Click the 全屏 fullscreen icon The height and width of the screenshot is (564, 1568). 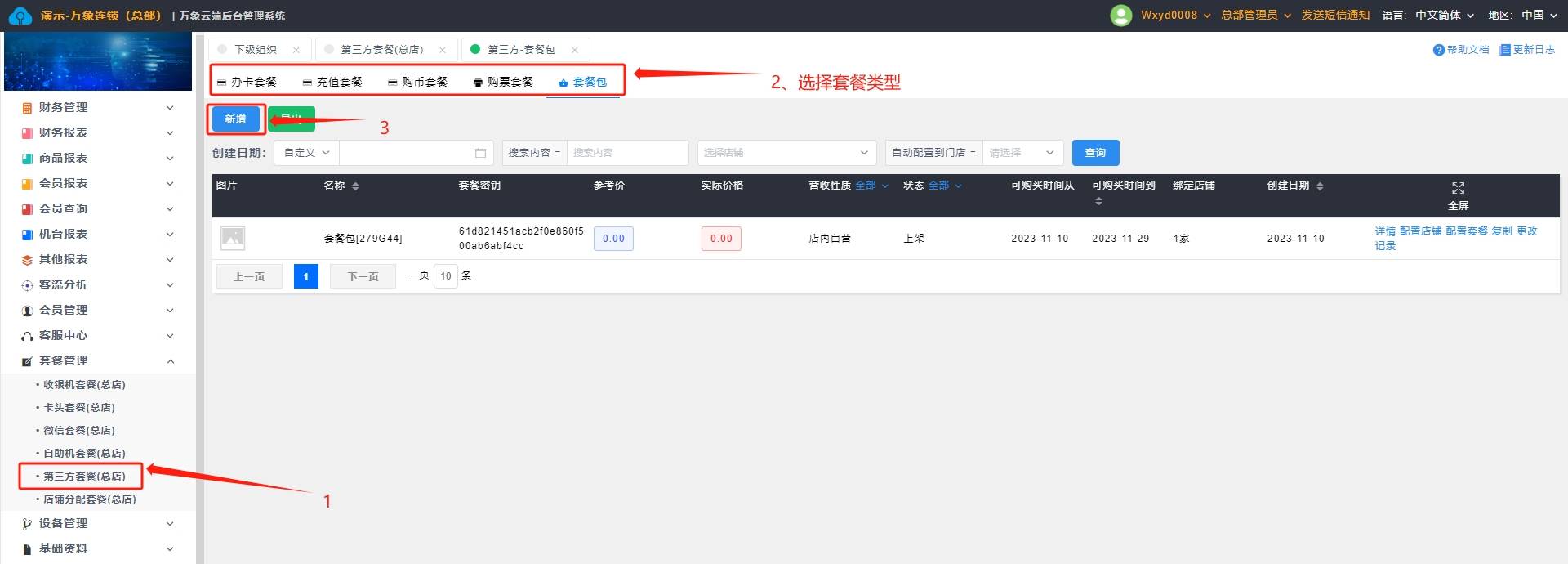(x=1459, y=188)
